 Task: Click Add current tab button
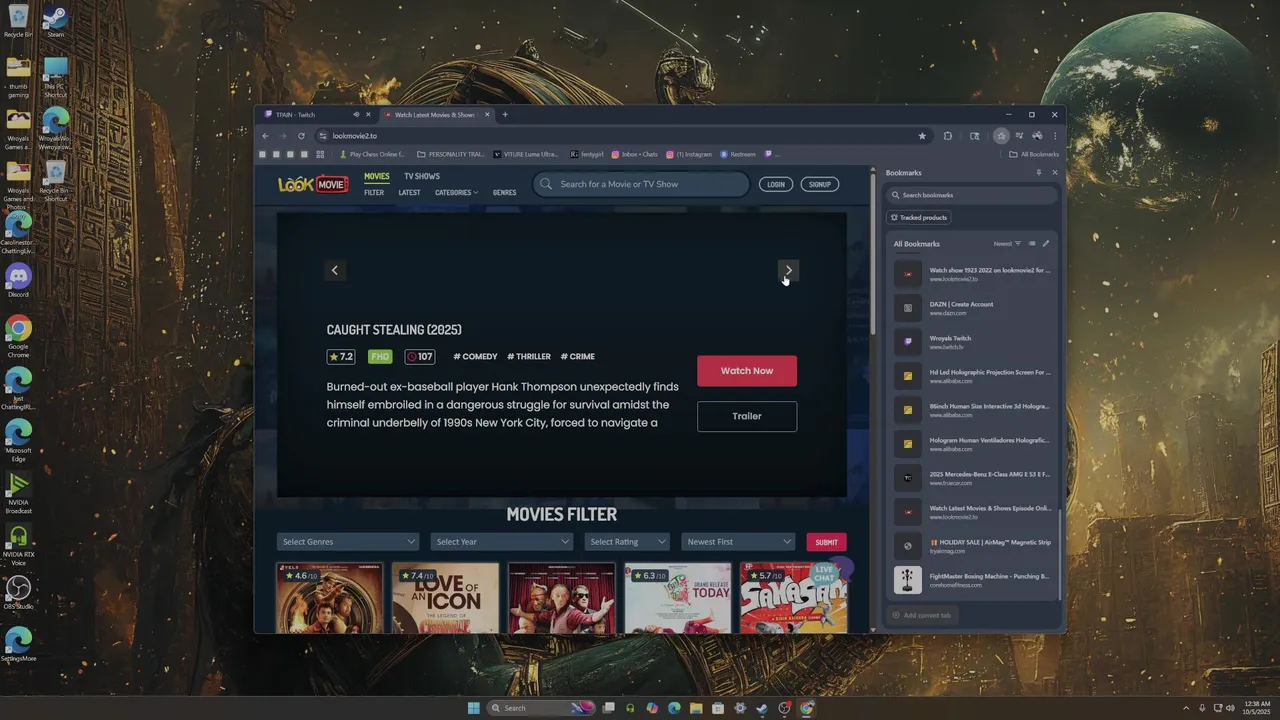tap(921, 615)
